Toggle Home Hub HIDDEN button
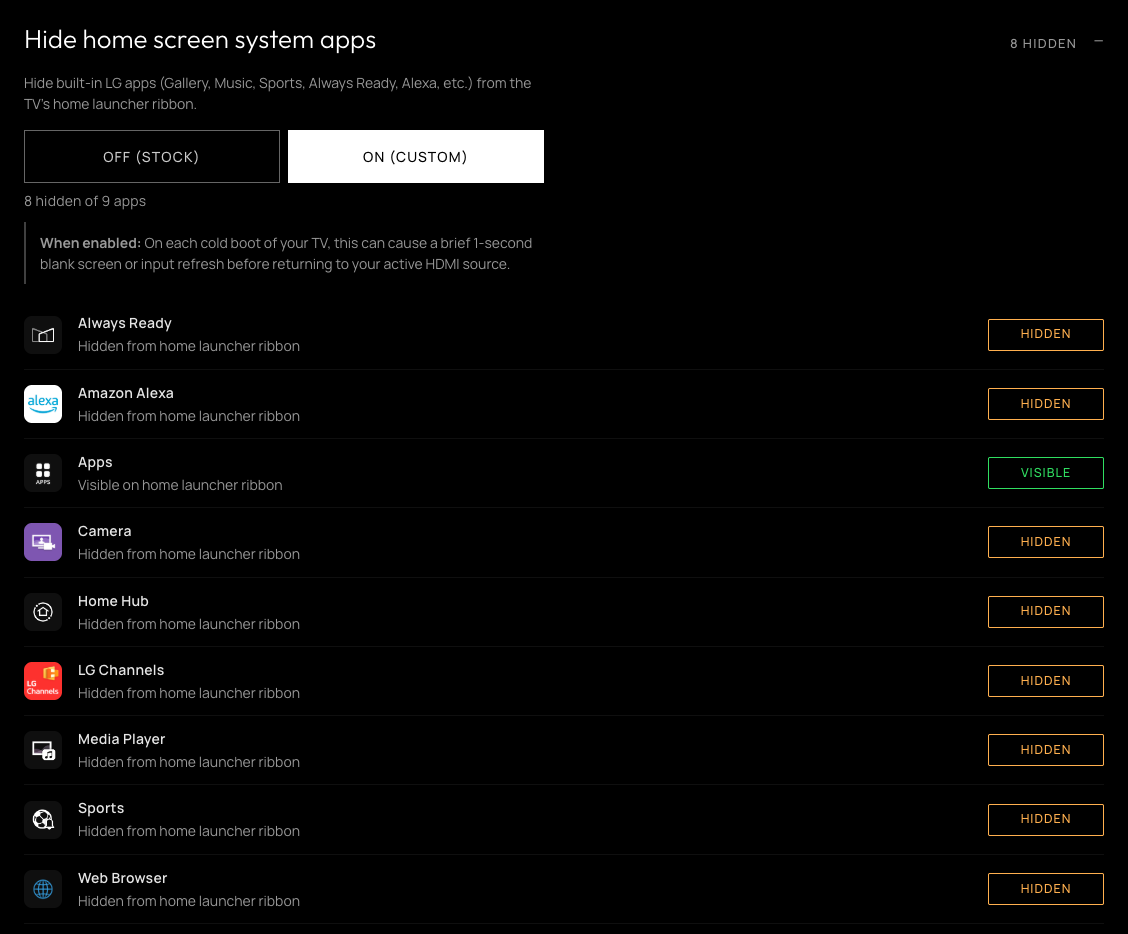 click(x=1045, y=612)
